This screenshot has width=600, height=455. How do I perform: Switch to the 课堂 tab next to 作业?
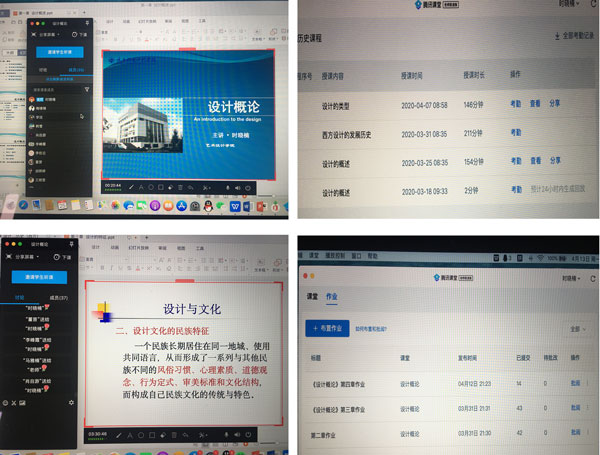click(x=312, y=295)
